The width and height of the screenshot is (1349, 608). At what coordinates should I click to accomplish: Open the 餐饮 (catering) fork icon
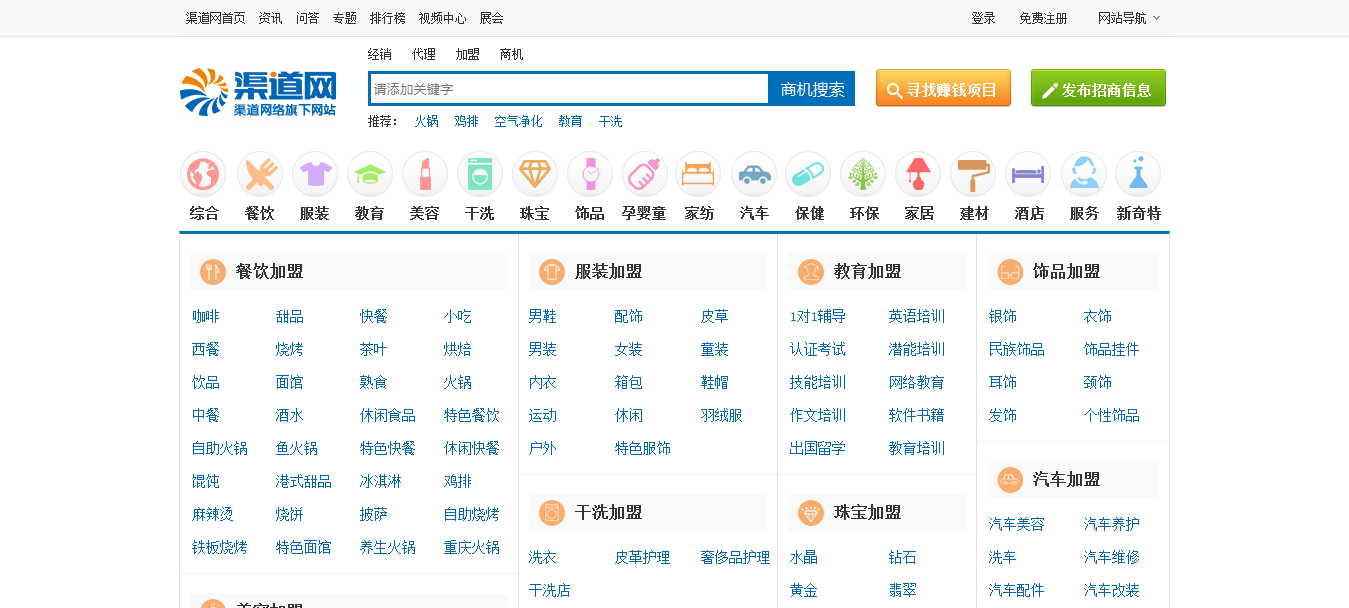[x=259, y=172]
